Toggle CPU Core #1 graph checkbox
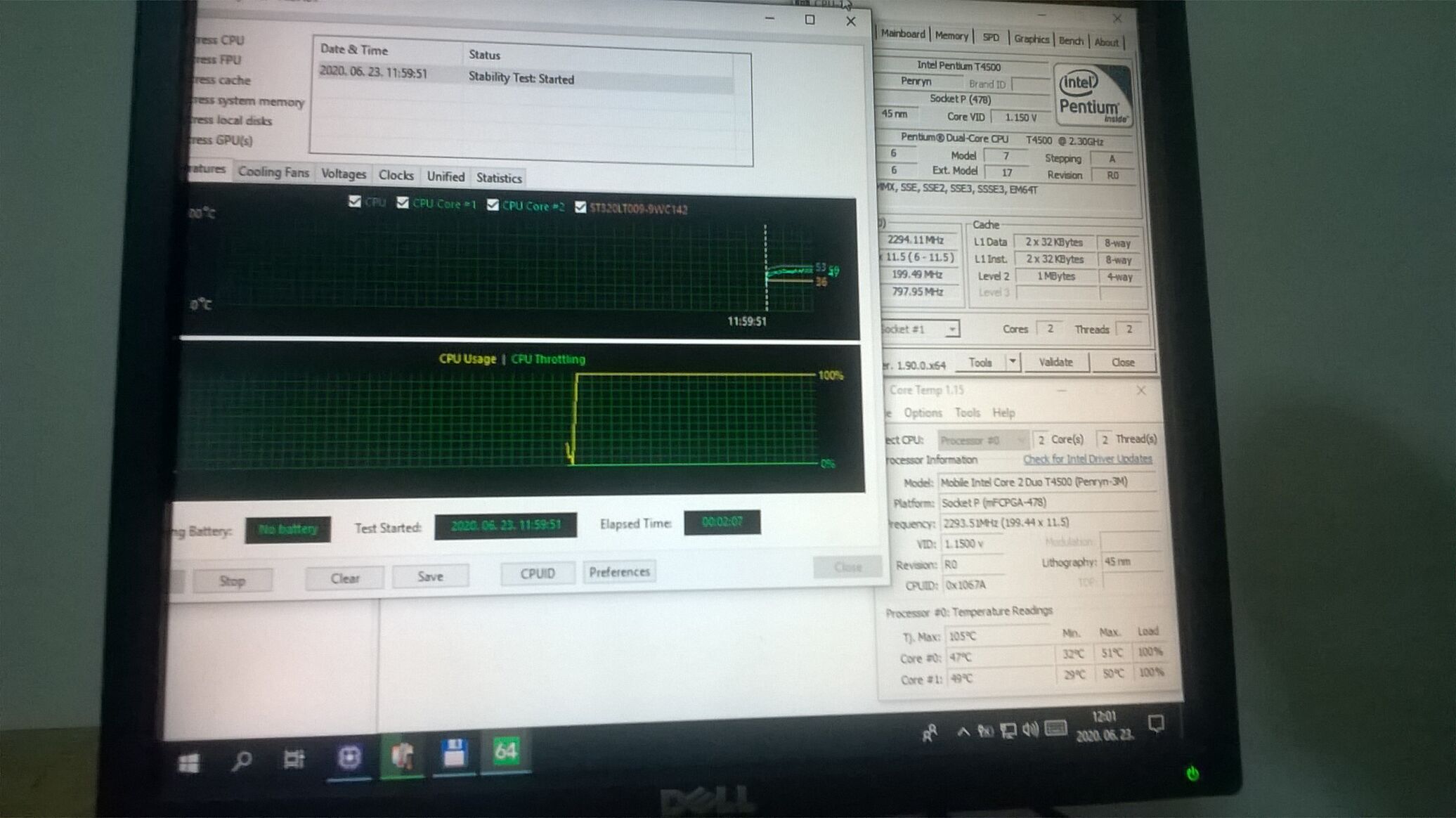The image size is (1456, 818). (x=403, y=203)
